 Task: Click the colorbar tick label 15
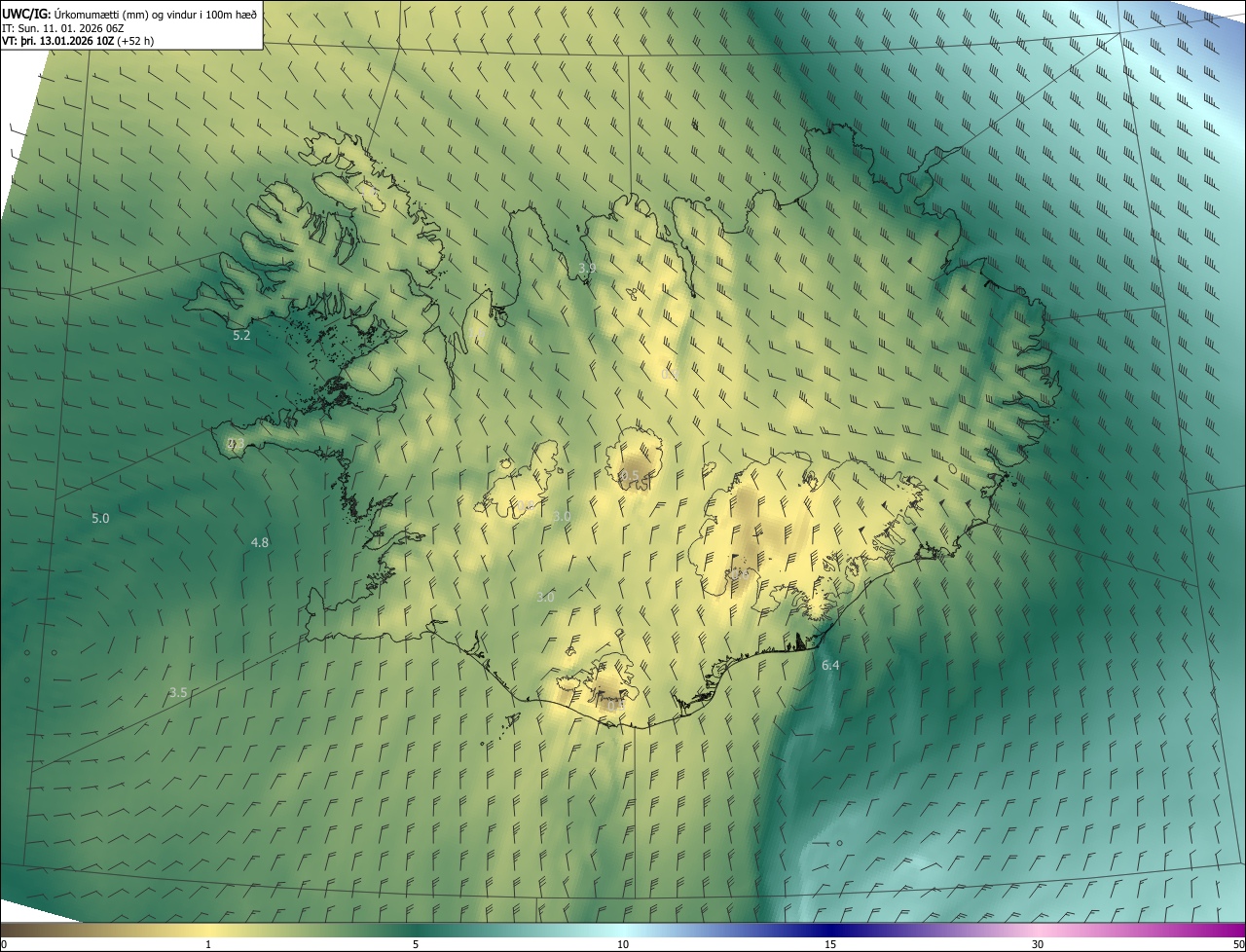tap(830, 944)
